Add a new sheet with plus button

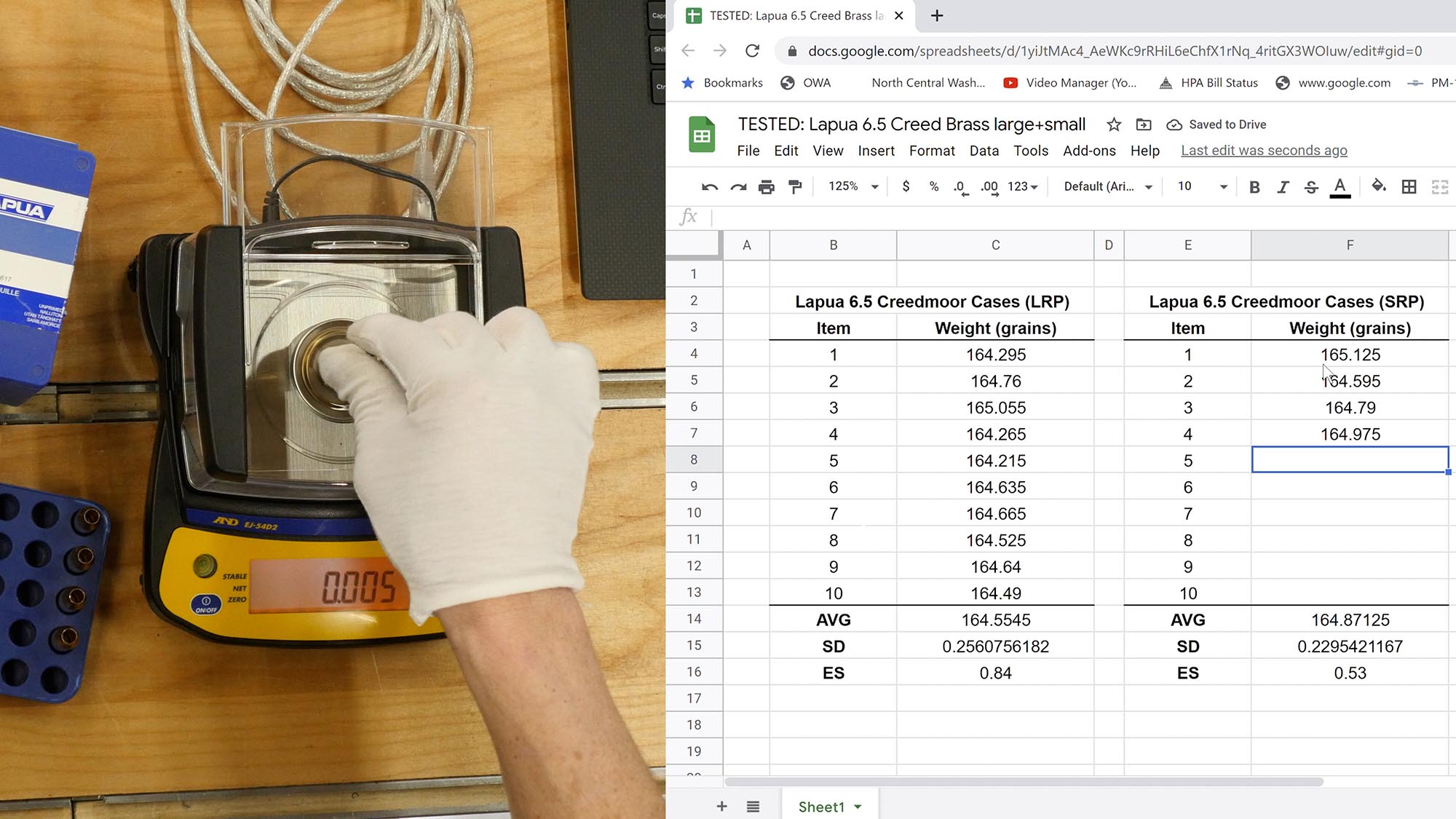coord(721,807)
